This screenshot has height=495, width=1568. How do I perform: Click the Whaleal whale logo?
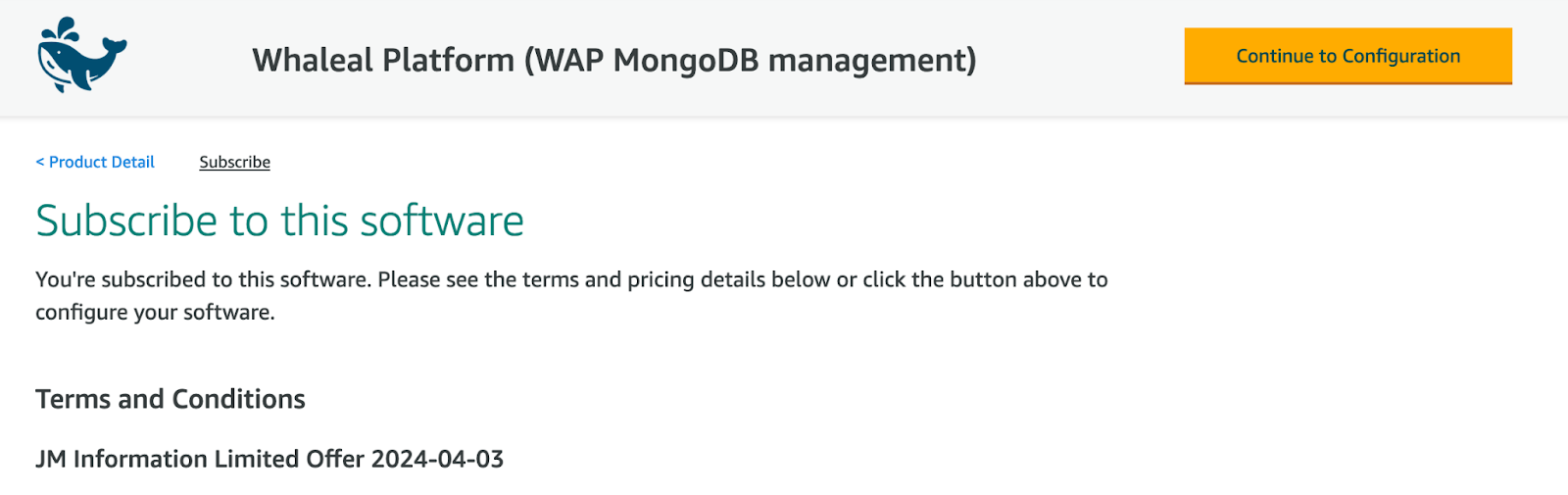pyautogui.click(x=82, y=55)
